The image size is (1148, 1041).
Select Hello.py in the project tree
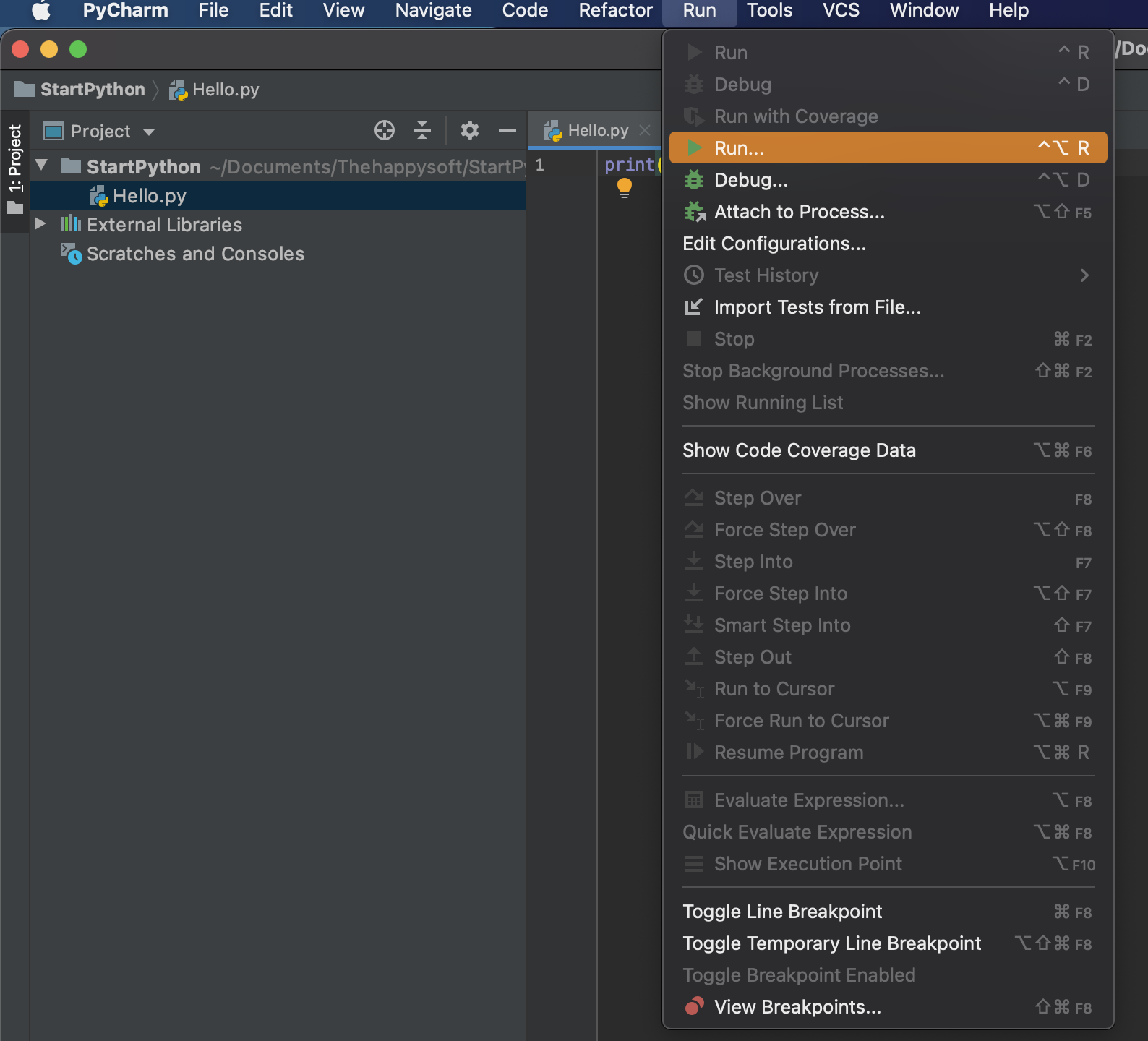pos(278,196)
